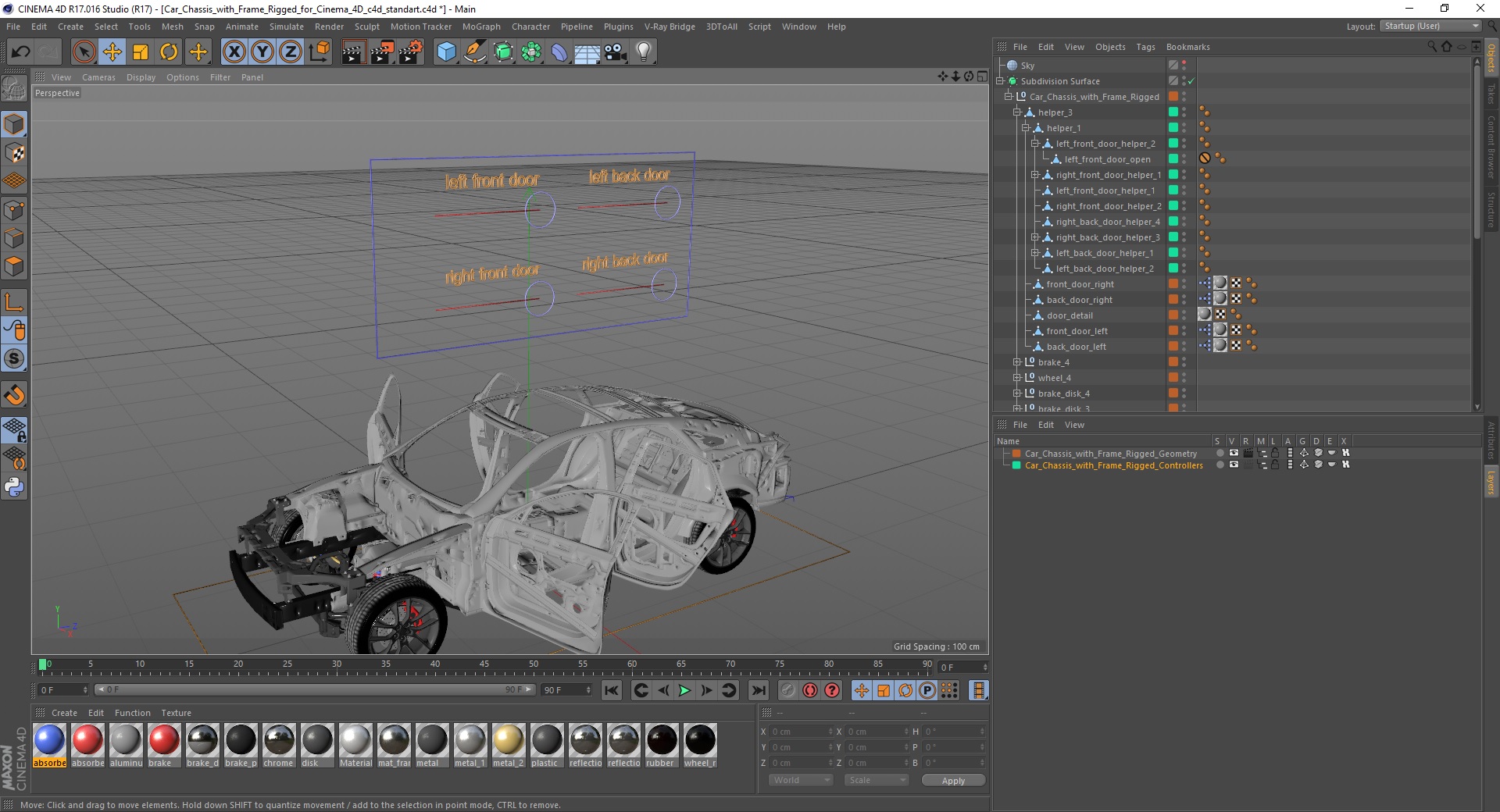Open the File menu
The height and width of the screenshot is (812, 1500).
click(13, 27)
